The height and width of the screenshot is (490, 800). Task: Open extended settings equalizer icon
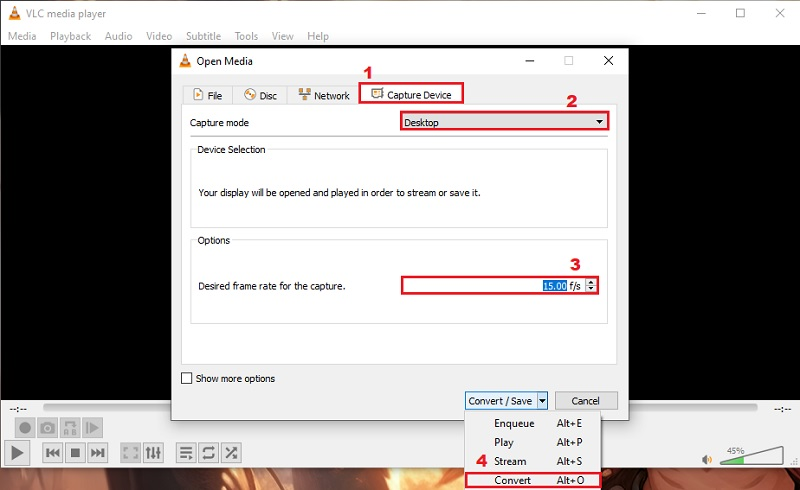point(153,453)
